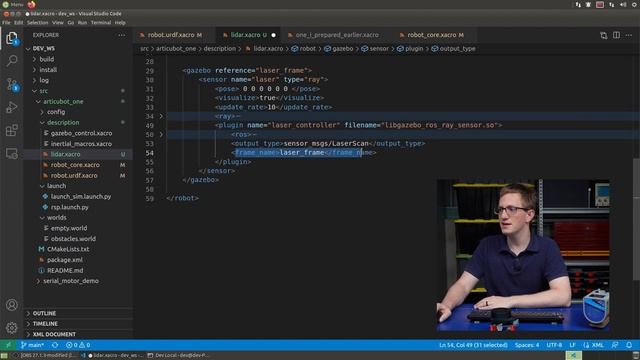Open the Edit menu
The width and height of the screenshot is (640, 360).
pyautogui.click(x=19, y=22)
